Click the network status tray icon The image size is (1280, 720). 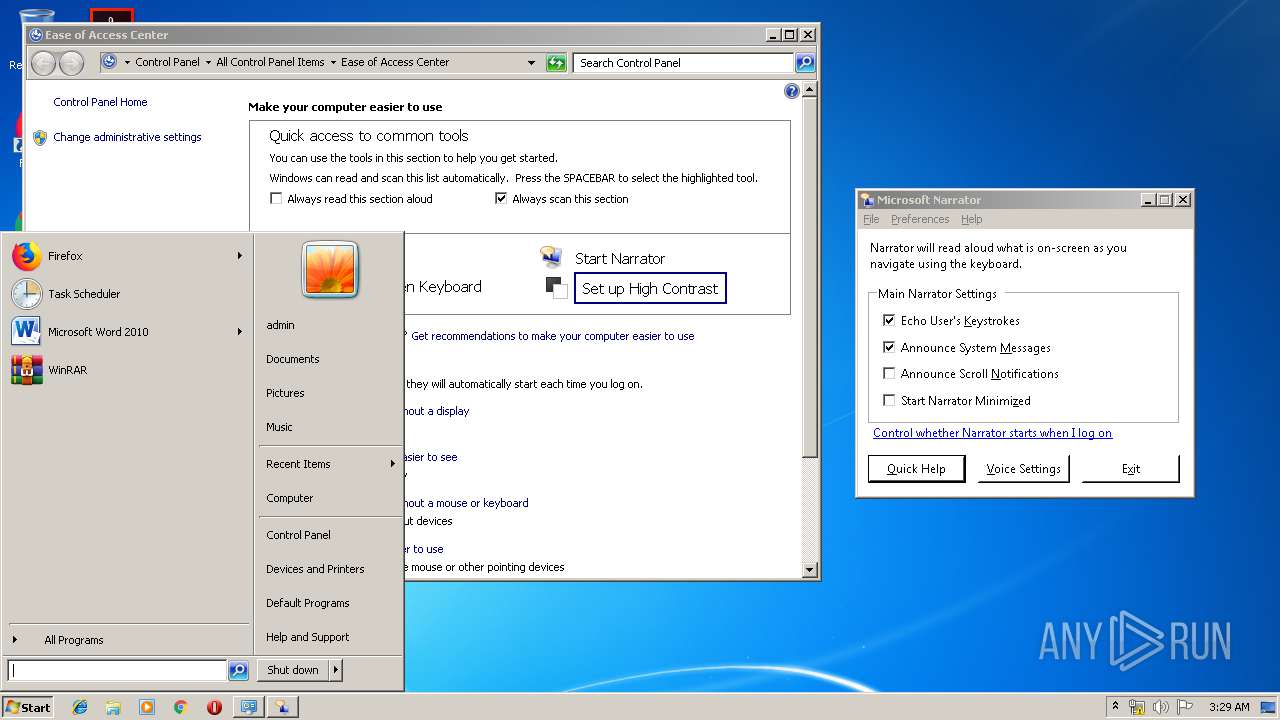(1137, 707)
